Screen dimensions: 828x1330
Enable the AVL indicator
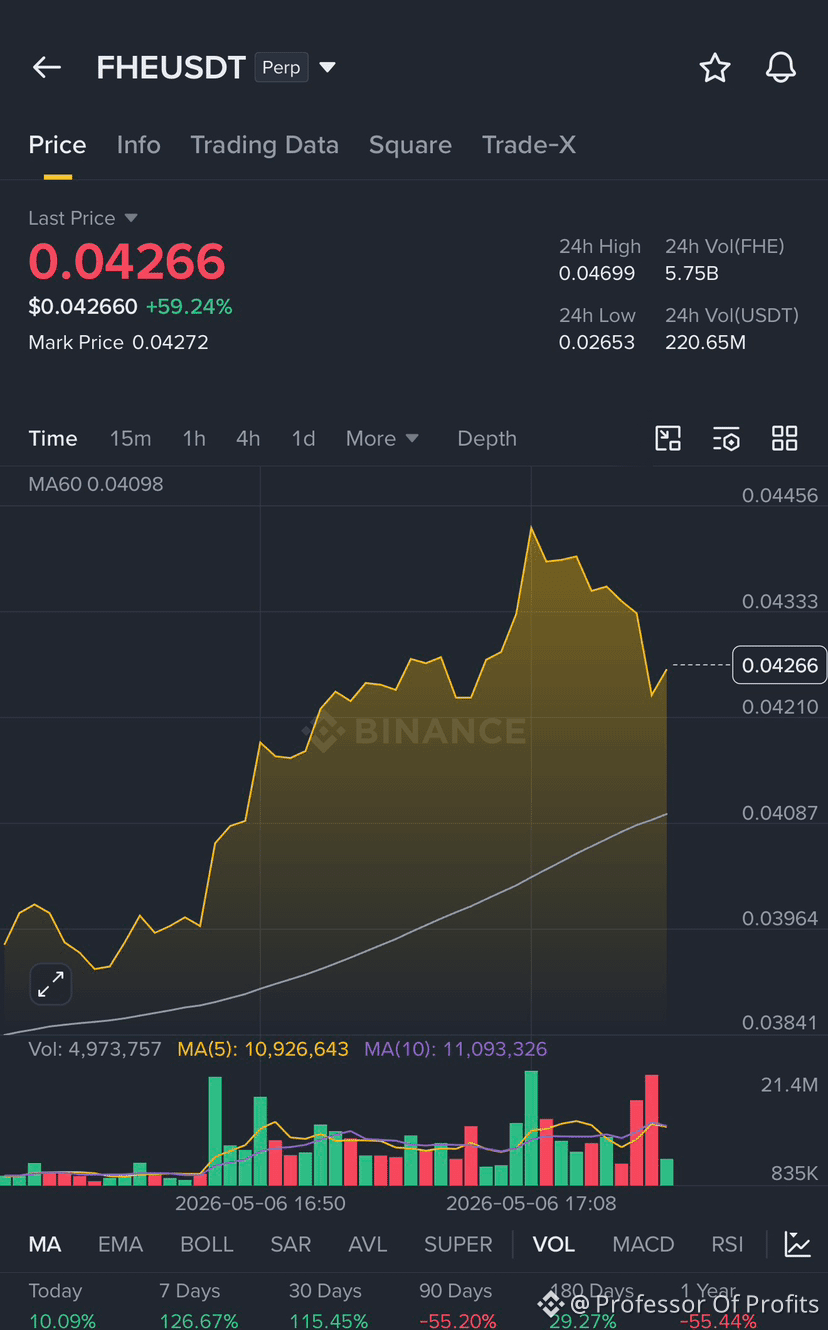coord(367,1244)
